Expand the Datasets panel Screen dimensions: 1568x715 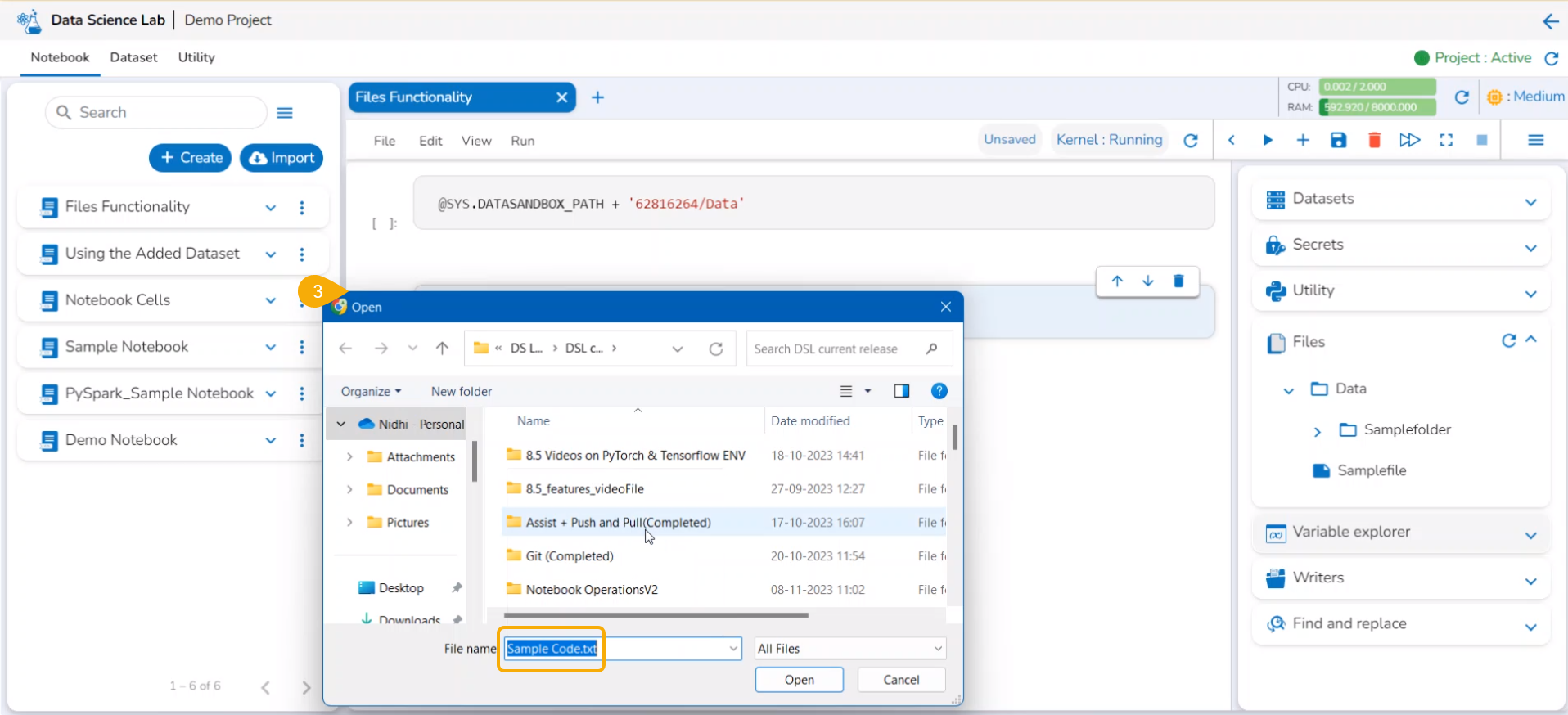[1530, 201]
